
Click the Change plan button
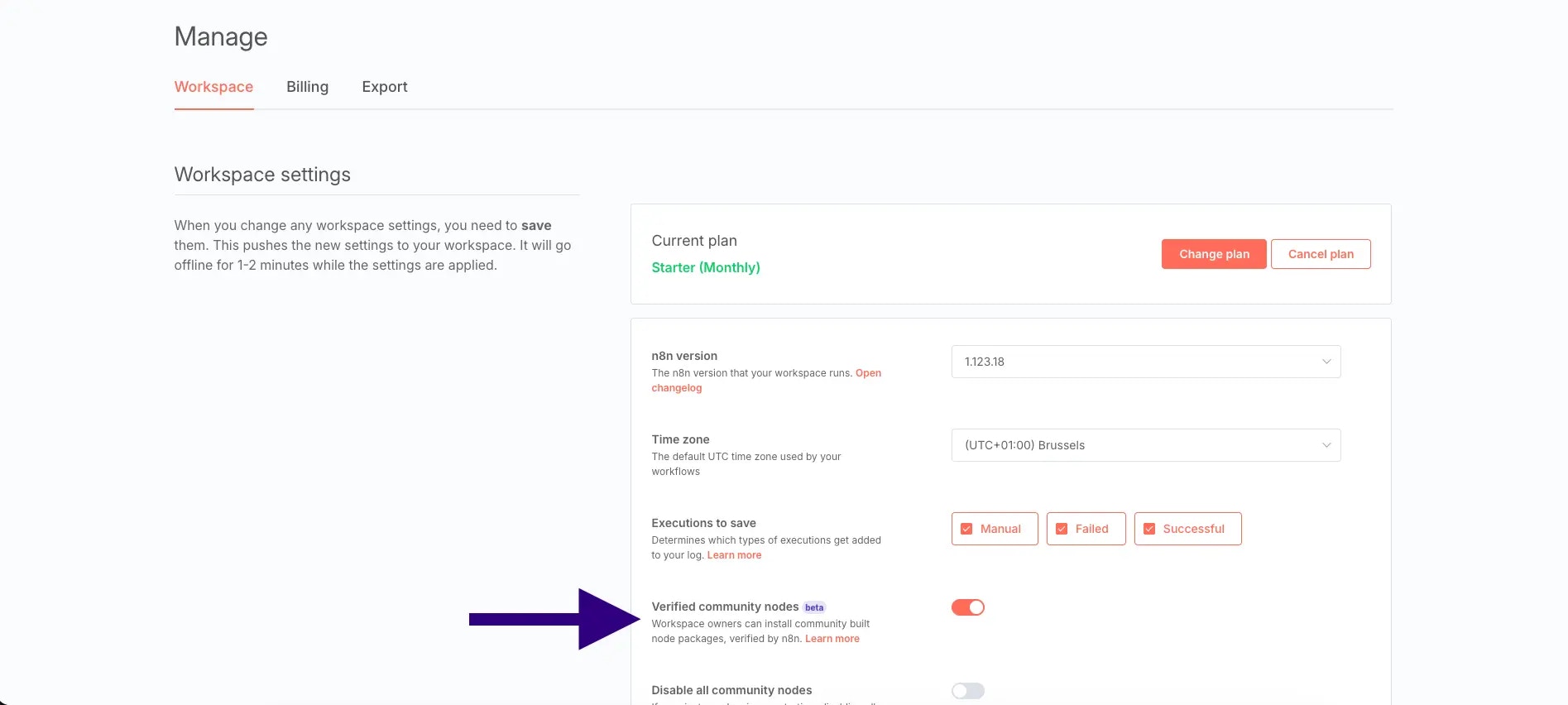1214,254
